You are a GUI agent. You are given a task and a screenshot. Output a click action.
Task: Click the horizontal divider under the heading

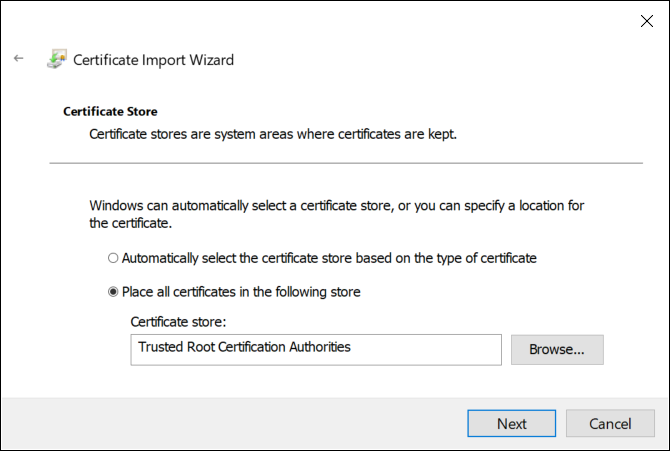tap(345, 162)
